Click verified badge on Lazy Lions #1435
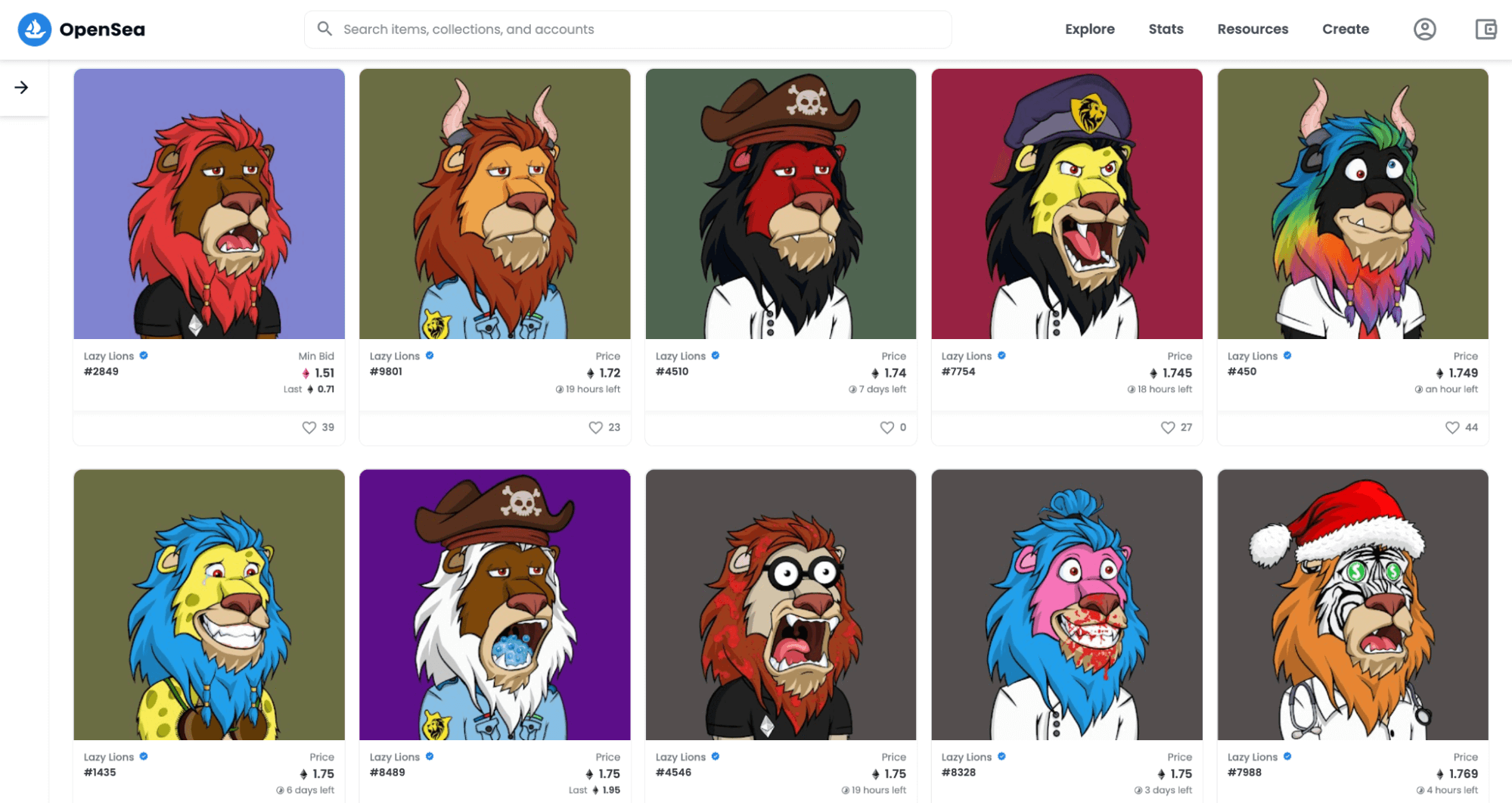The width and height of the screenshot is (1512, 803). pyautogui.click(x=143, y=757)
